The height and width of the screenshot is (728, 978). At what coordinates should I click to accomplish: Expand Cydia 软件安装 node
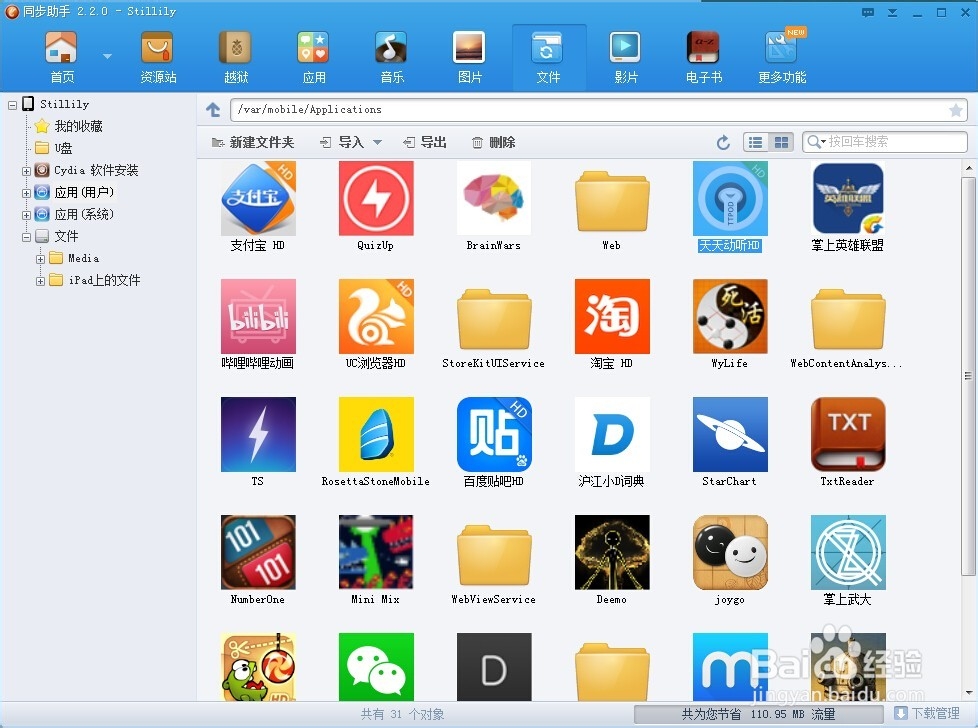click(x=26, y=171)
